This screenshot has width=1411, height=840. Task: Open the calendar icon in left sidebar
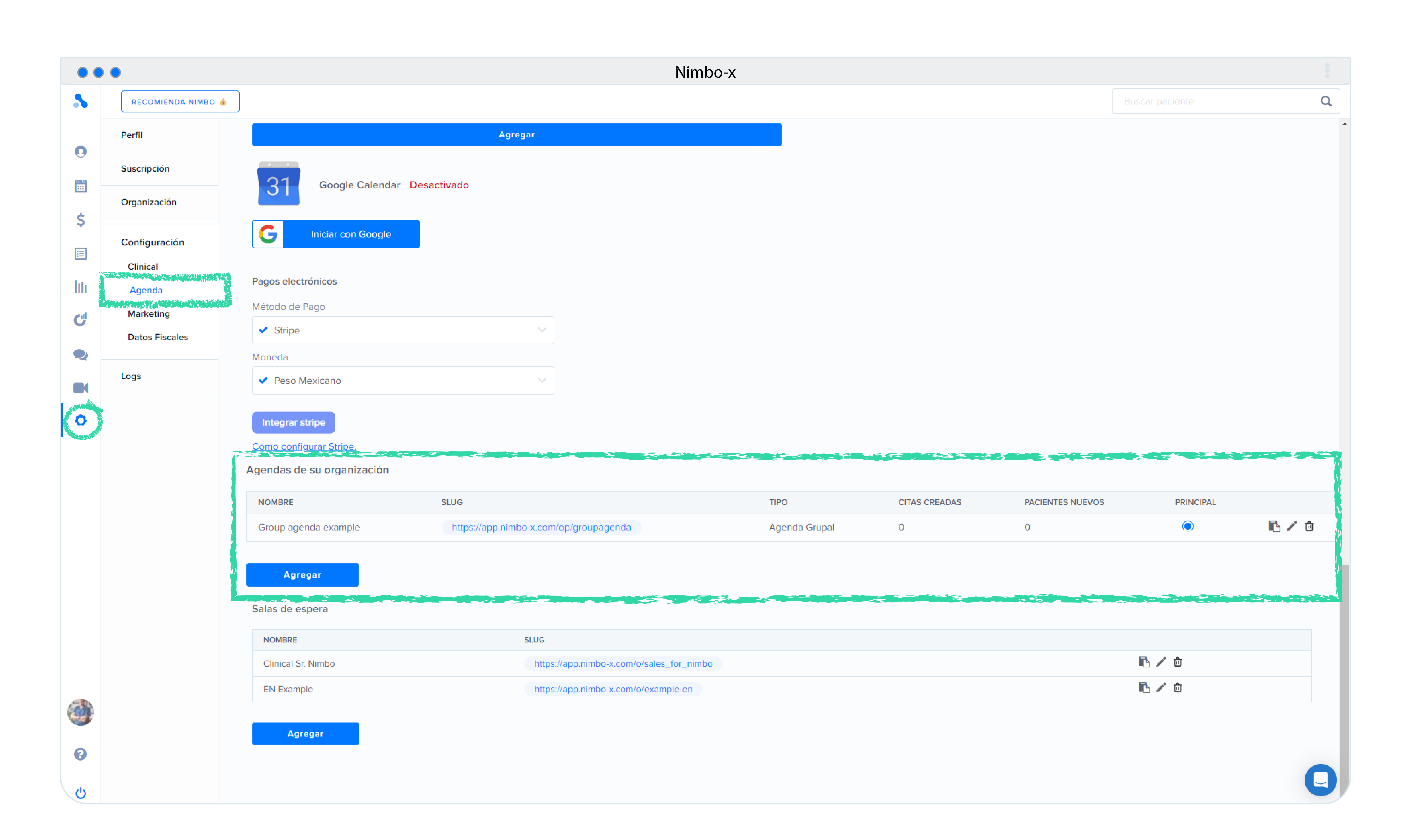[80, 186]
